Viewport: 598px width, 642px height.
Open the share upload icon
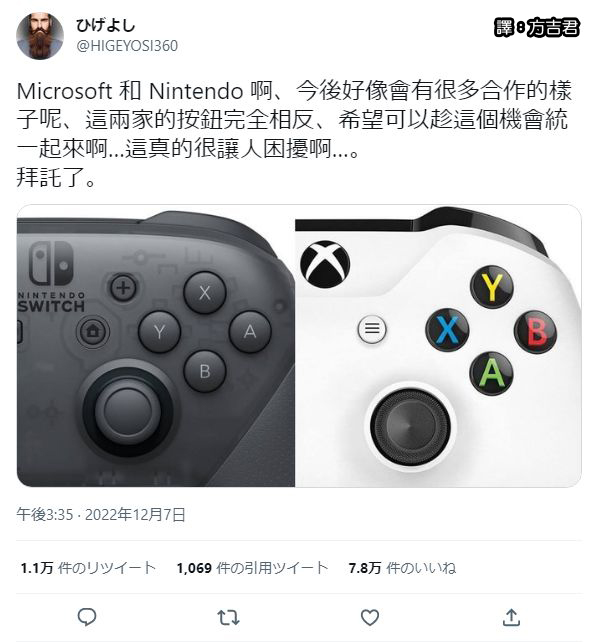click(x=511, y=617)
